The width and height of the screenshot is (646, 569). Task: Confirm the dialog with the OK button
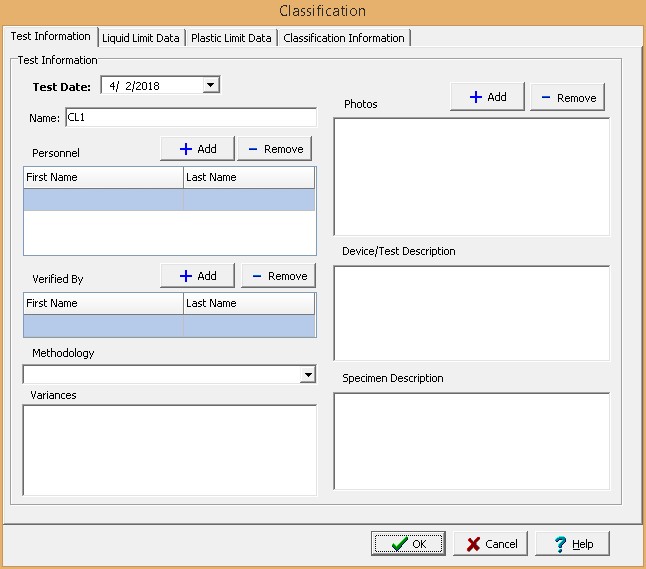(408, 544)
